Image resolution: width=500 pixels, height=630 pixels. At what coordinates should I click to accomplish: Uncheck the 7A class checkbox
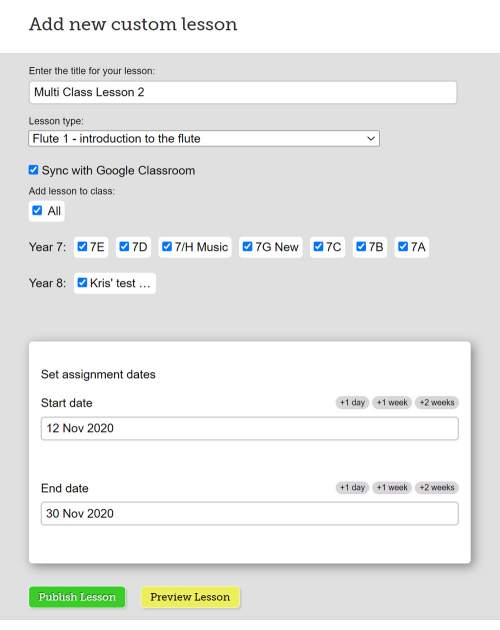(403, 246)
